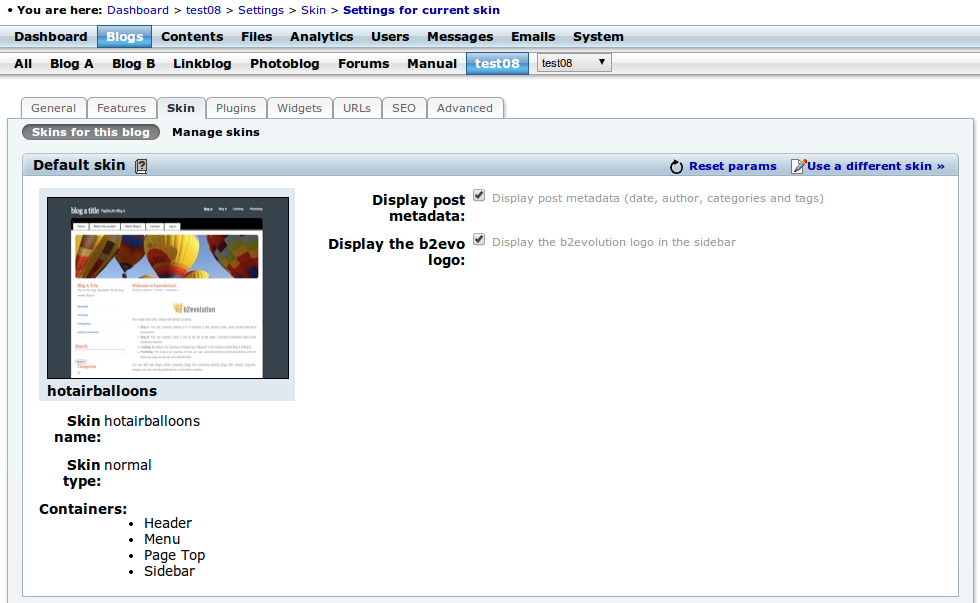This screenshot has height=603, width=980.
Task: Click the help manual icon beside Default skin
Action: coord(141,166)
